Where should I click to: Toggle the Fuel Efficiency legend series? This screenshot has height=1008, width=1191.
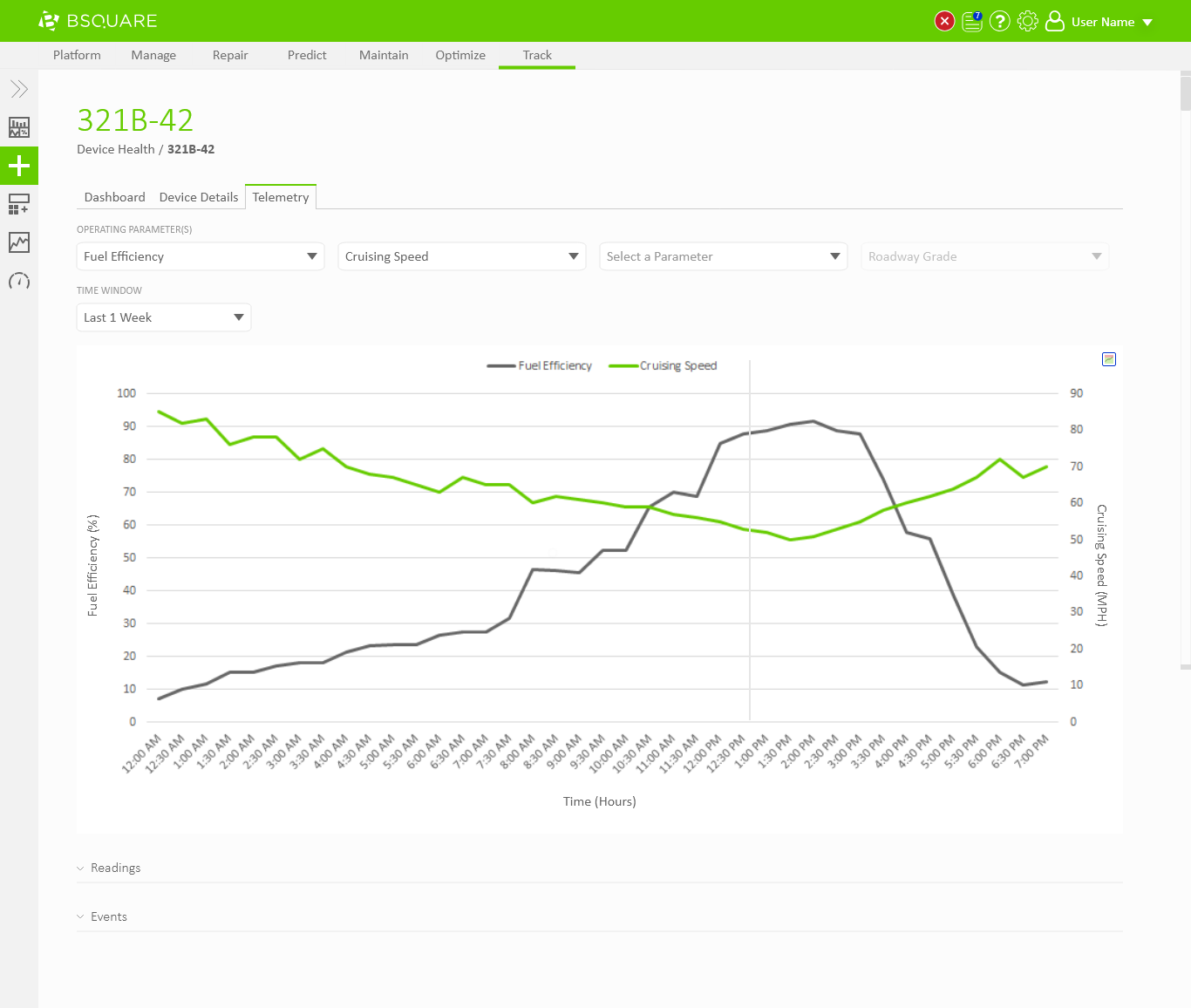(540, 366)
